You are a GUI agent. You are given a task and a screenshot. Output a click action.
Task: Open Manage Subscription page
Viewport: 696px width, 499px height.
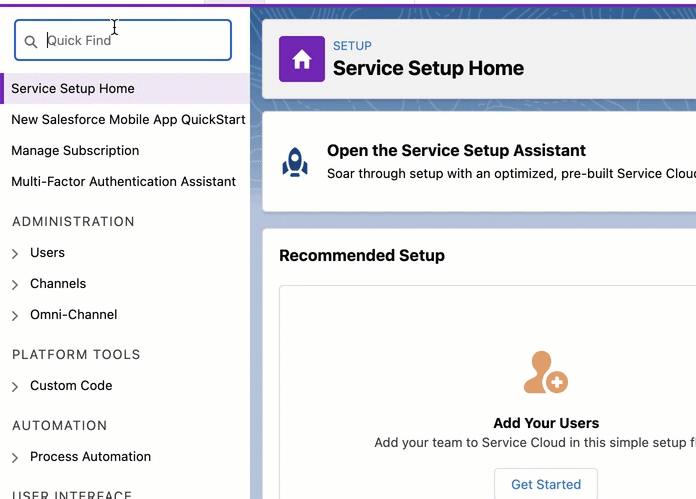coord(75,150)
